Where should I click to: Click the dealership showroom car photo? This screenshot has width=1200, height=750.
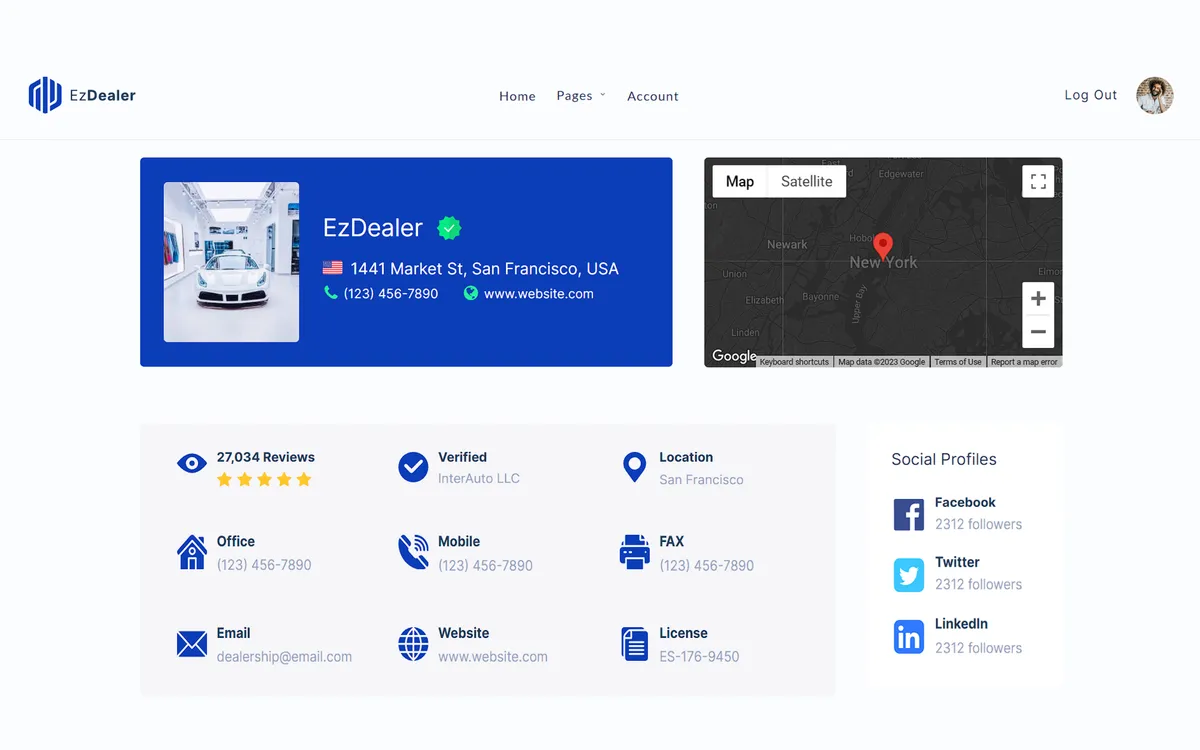tap(231, 262)
